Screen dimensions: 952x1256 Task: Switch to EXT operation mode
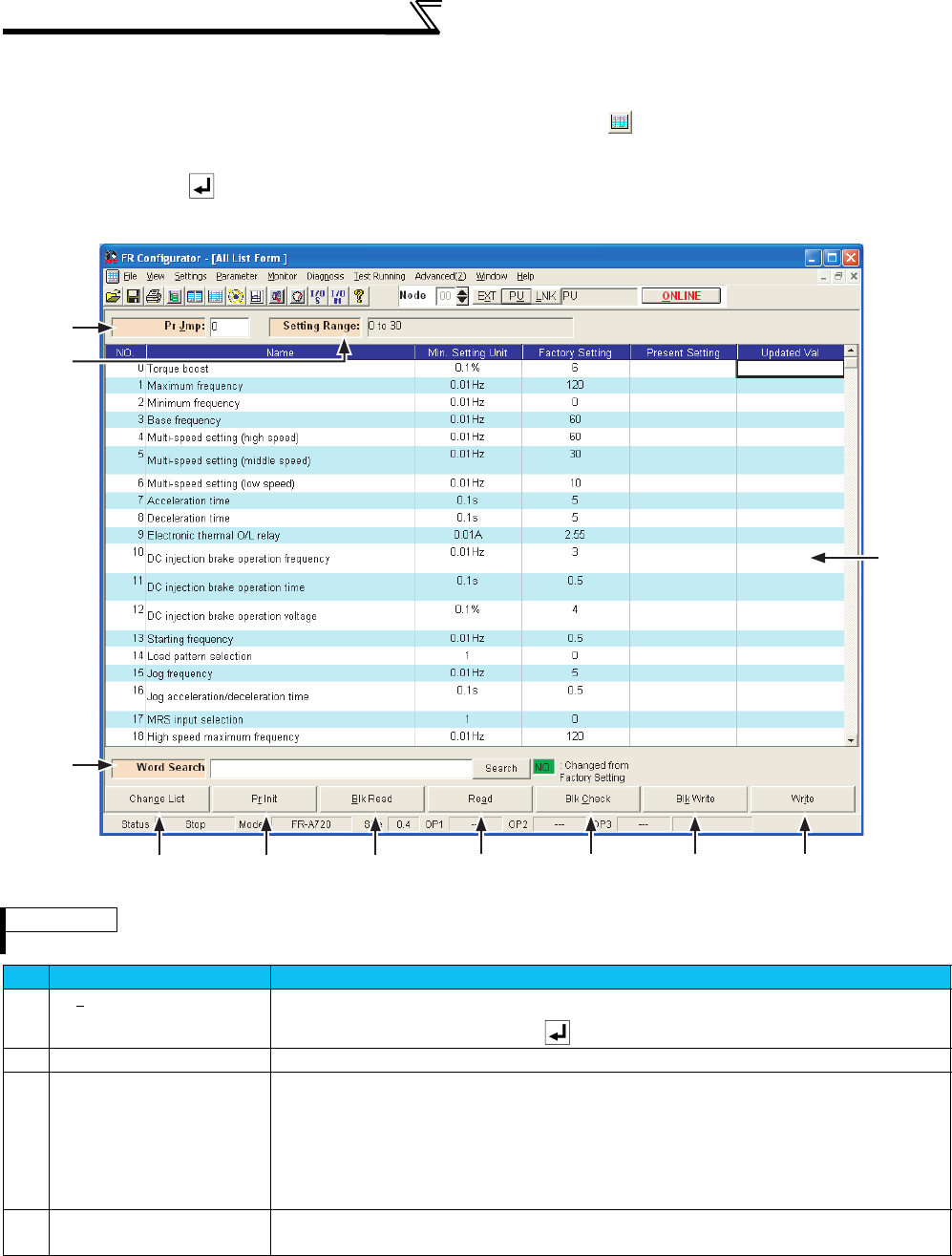tap(486, 296)
